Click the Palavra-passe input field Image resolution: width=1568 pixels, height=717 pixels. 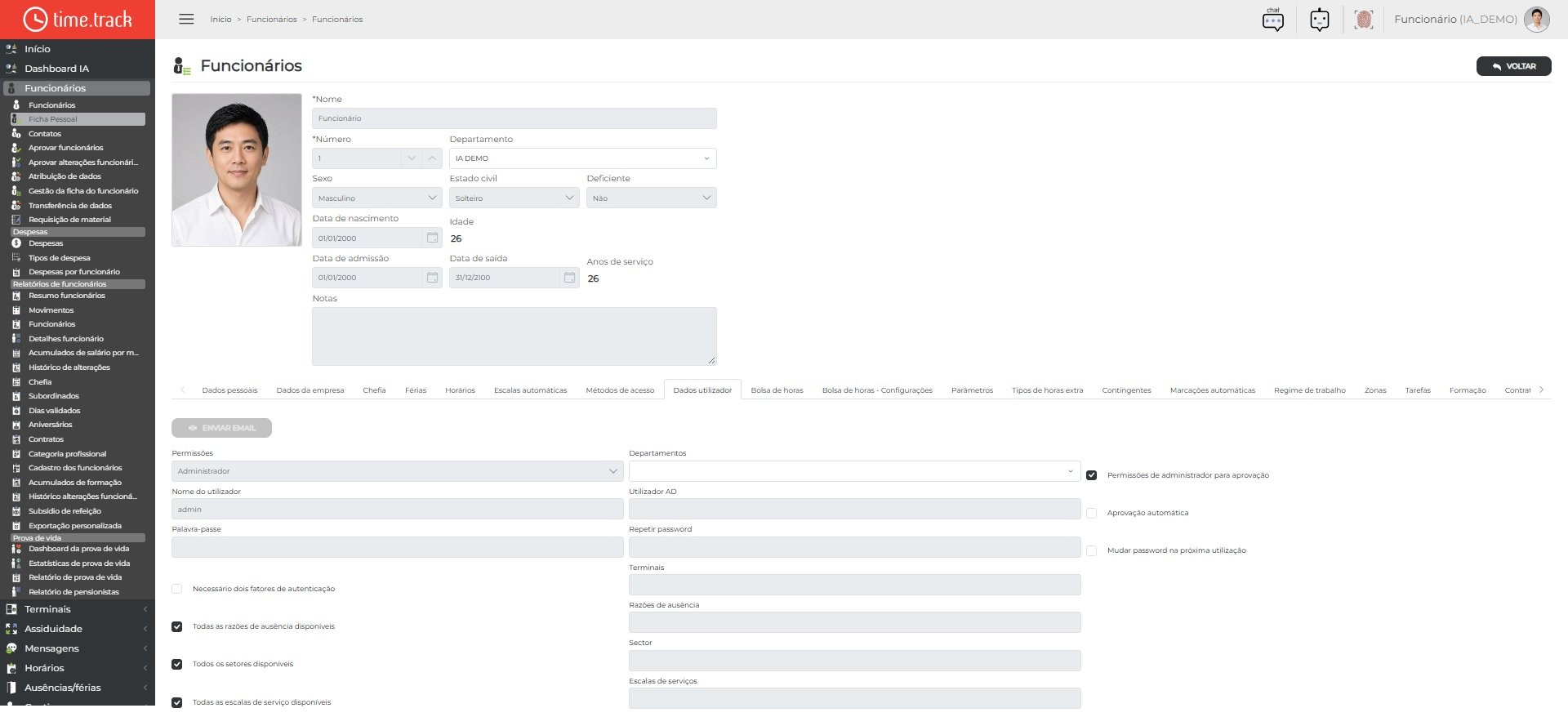click(398, 547)
